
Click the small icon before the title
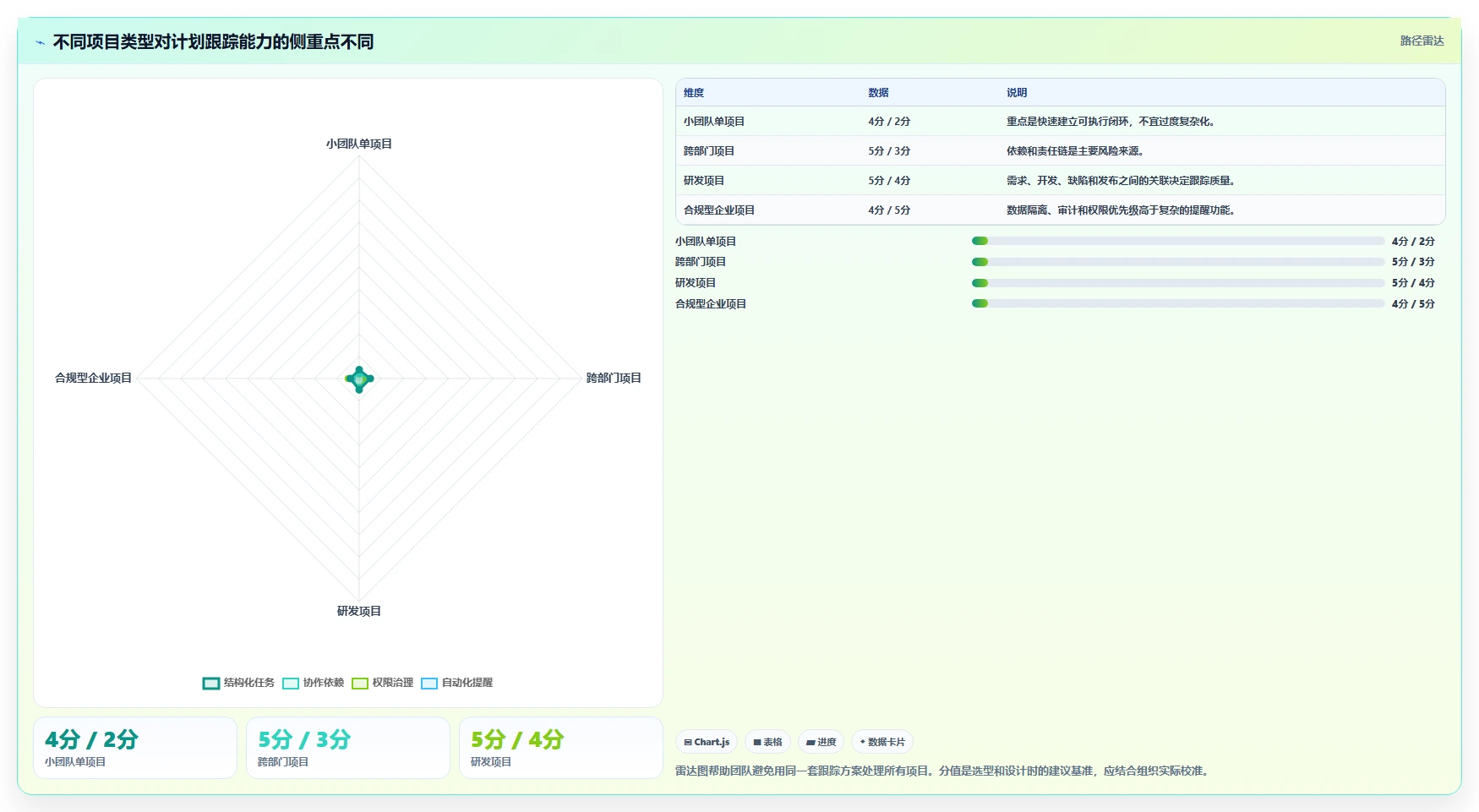(x=40, y=42)
